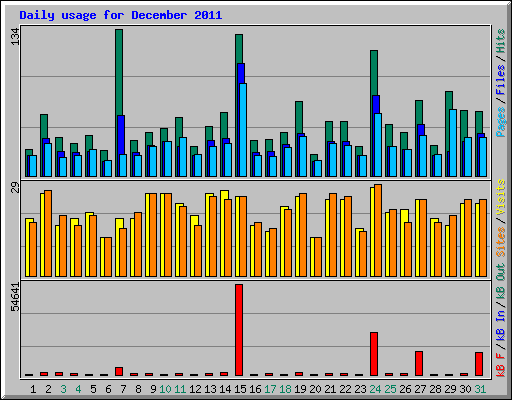Image resolution: width=512 pixels, height=400 pixels.
Task: Click the day 10 axis label
Action: point(165,389)
